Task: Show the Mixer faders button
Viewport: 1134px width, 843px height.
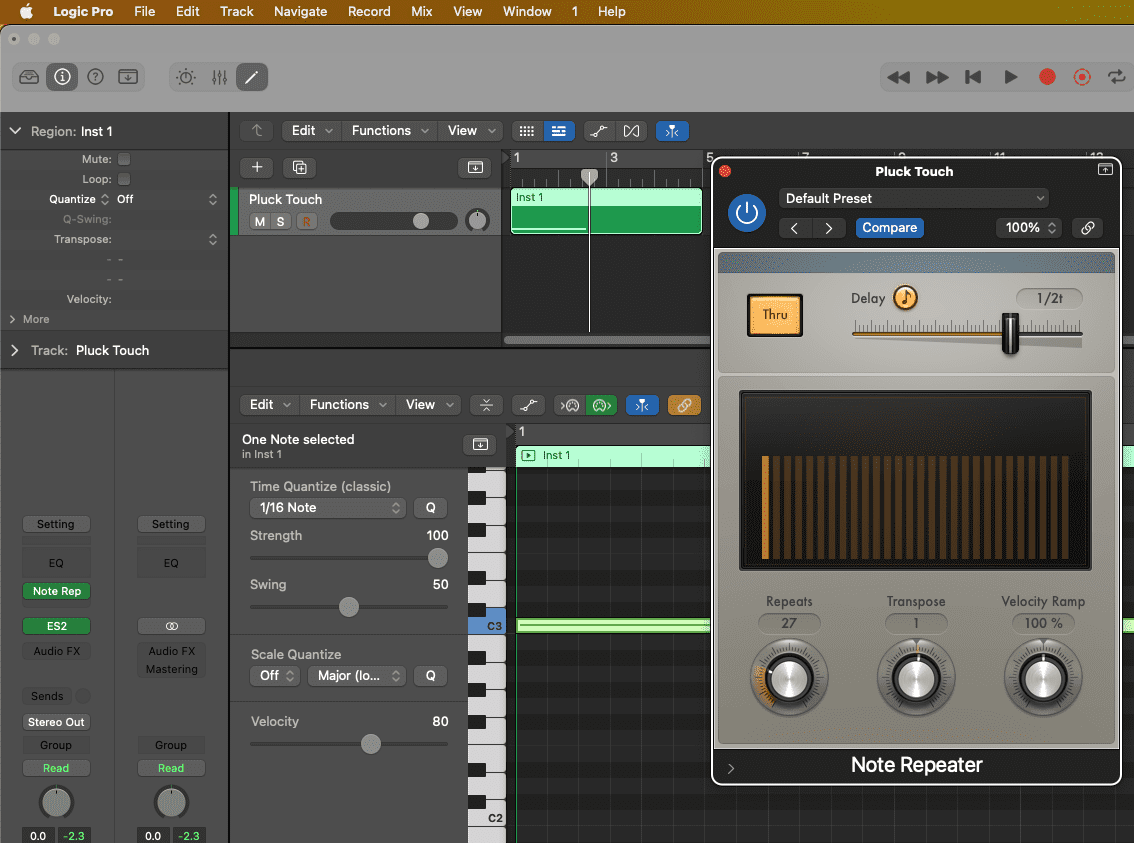Action: click(x=219, y=77)
